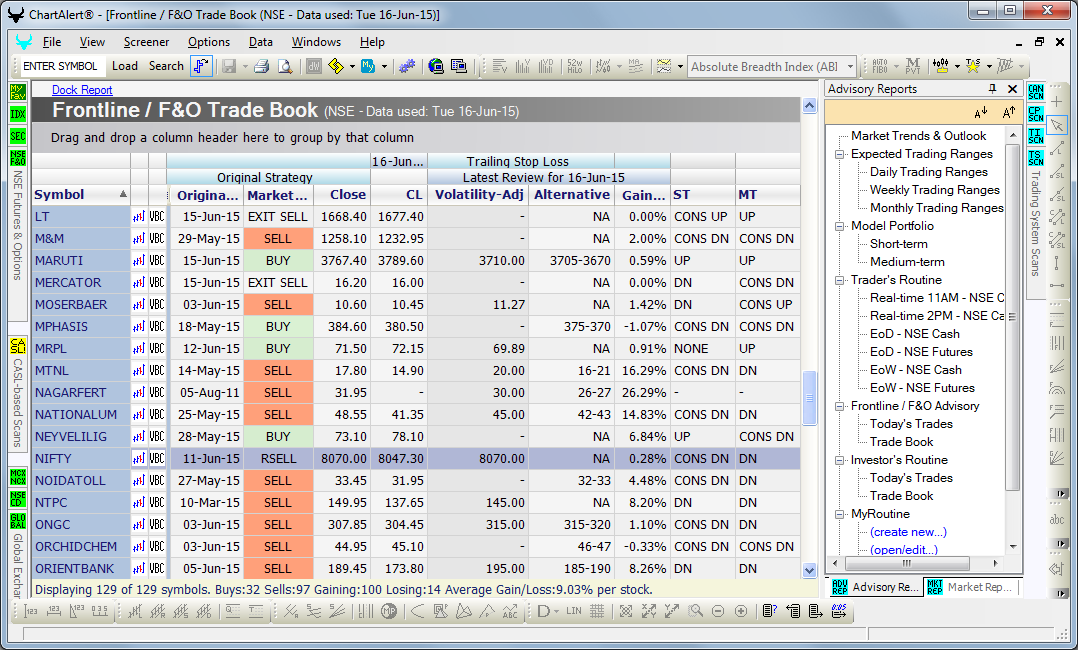Screen dimensions: 1078x650
Task: Click the zoom-out minus icon bottom toolbar
Action: pos(718,611)
